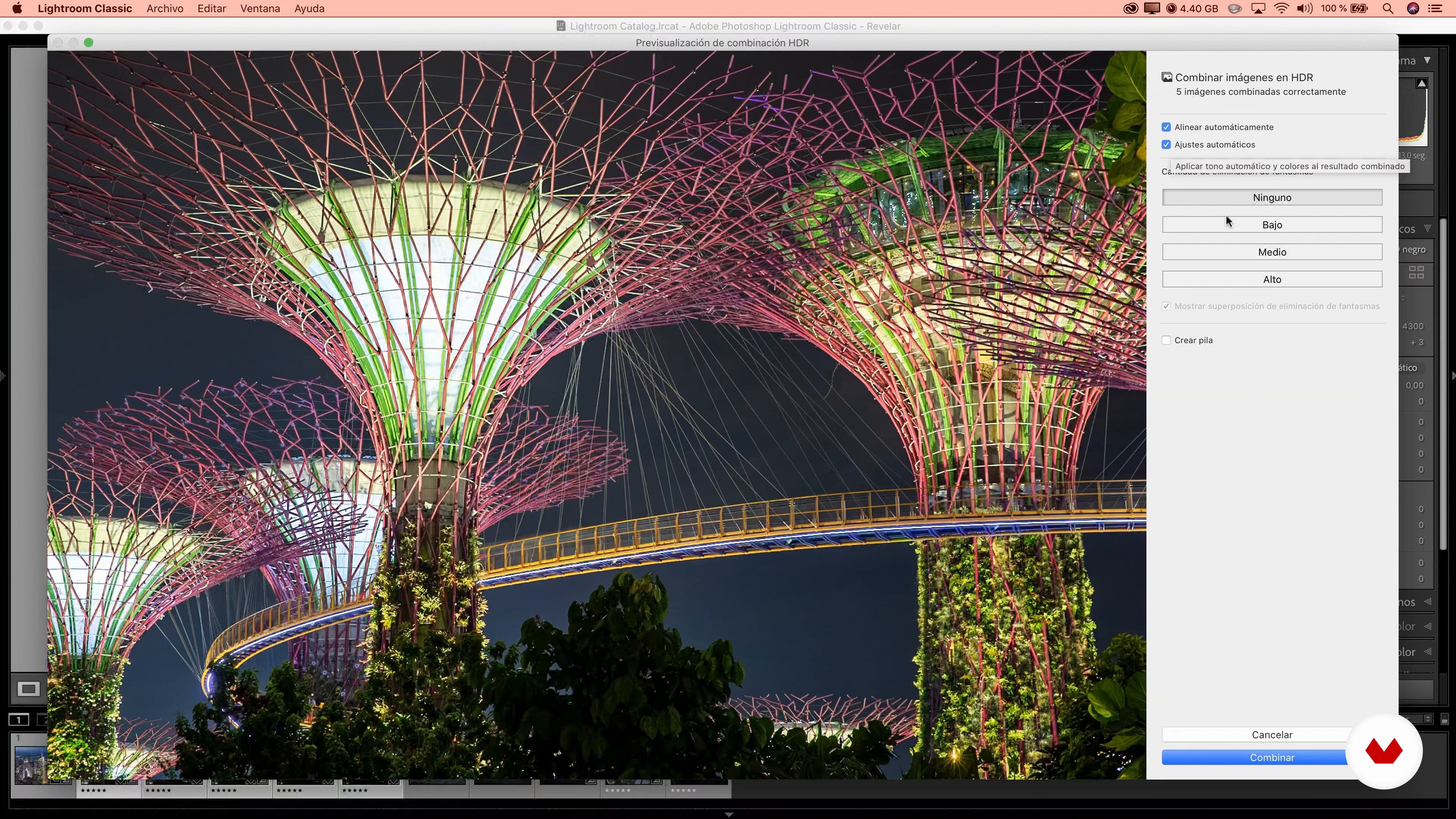Select Ninguno deghost amount
Image resolution: width=1456 pixels, height=819 pixels.
click(x=1272, y=197)
